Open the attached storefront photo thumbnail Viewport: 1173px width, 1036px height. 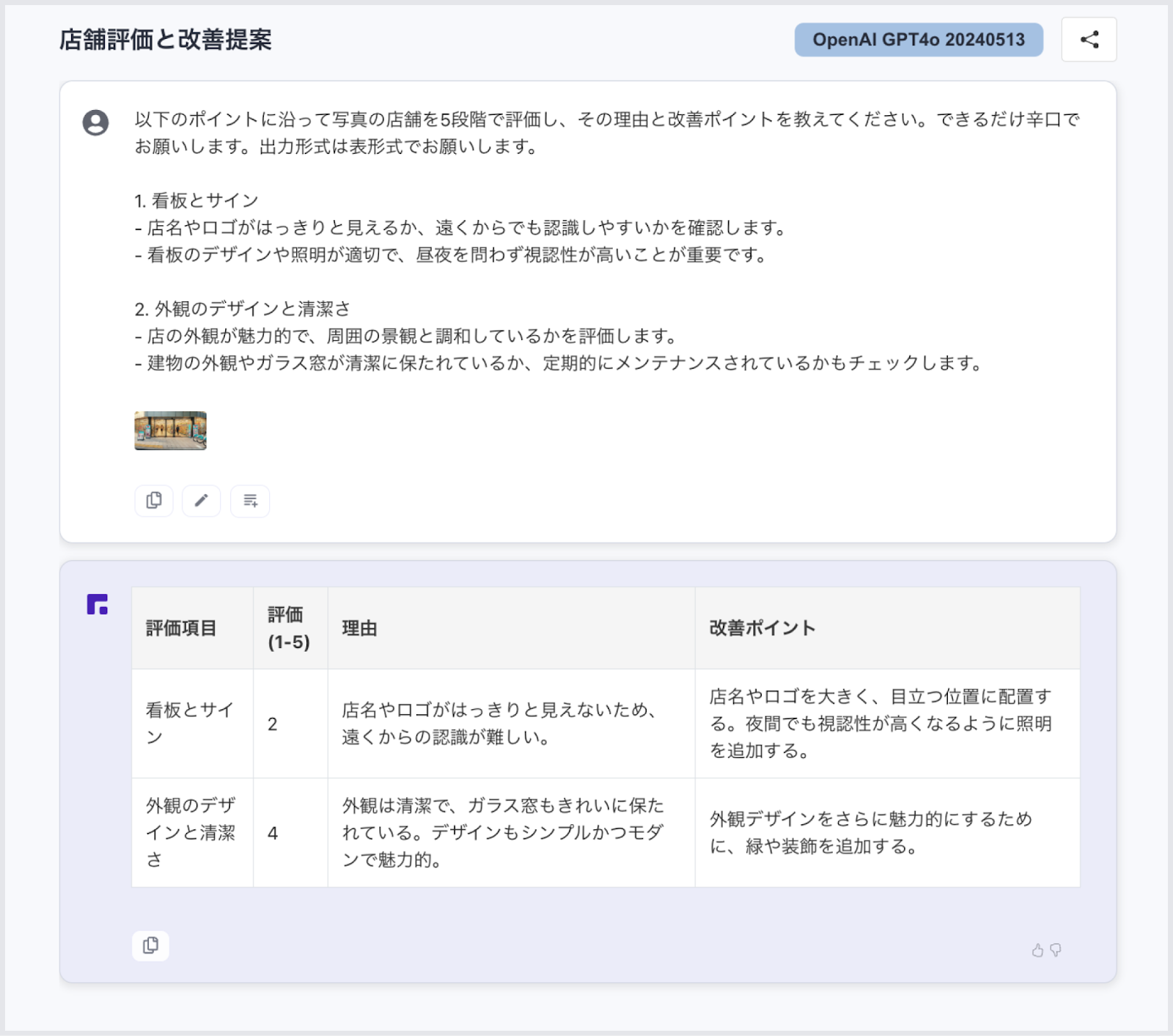pos(170,430)
